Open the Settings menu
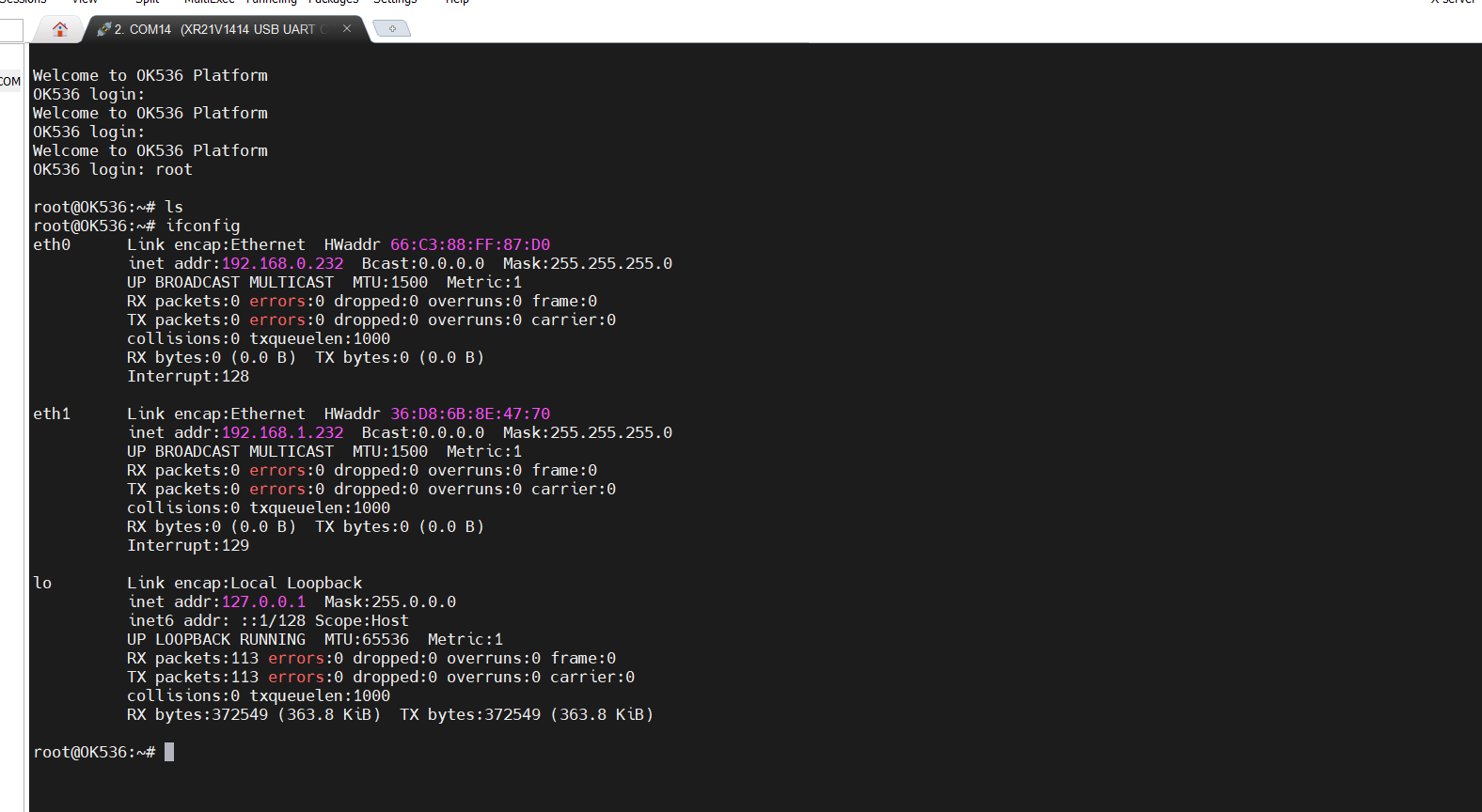The height and width of the screenshot is (812, 1482). pyautogui.click(x=395, y=2)
